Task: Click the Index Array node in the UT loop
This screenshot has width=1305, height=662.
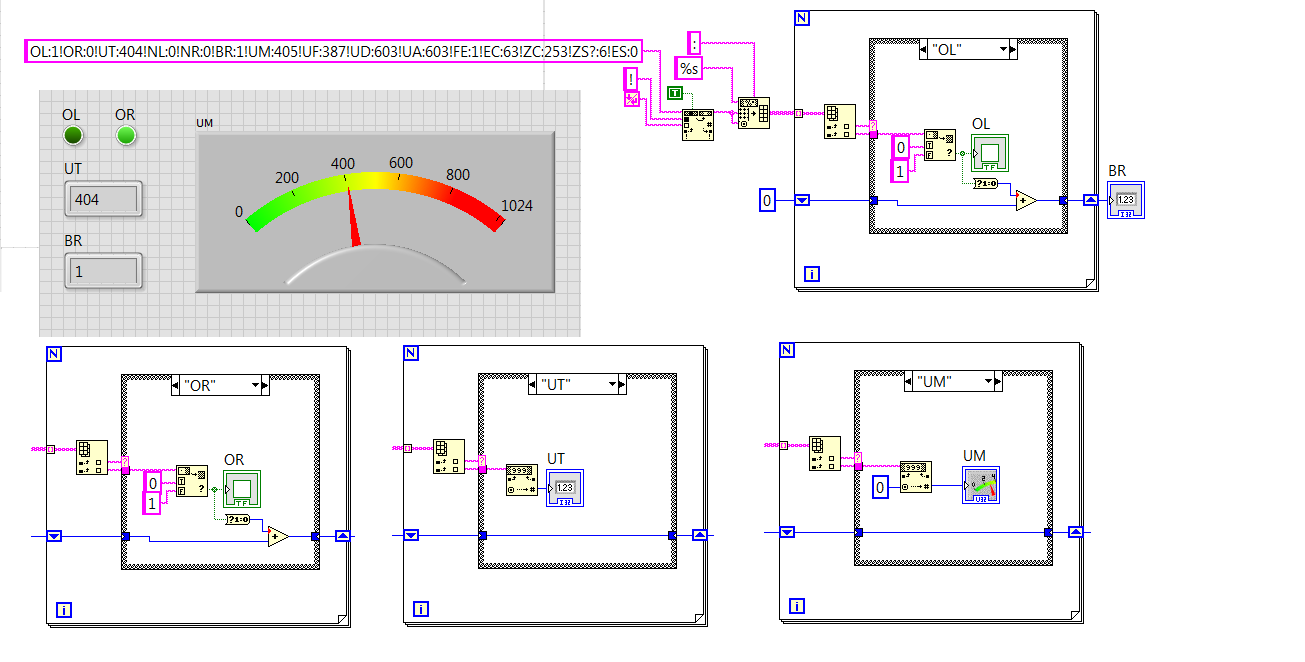Action: 449,457
